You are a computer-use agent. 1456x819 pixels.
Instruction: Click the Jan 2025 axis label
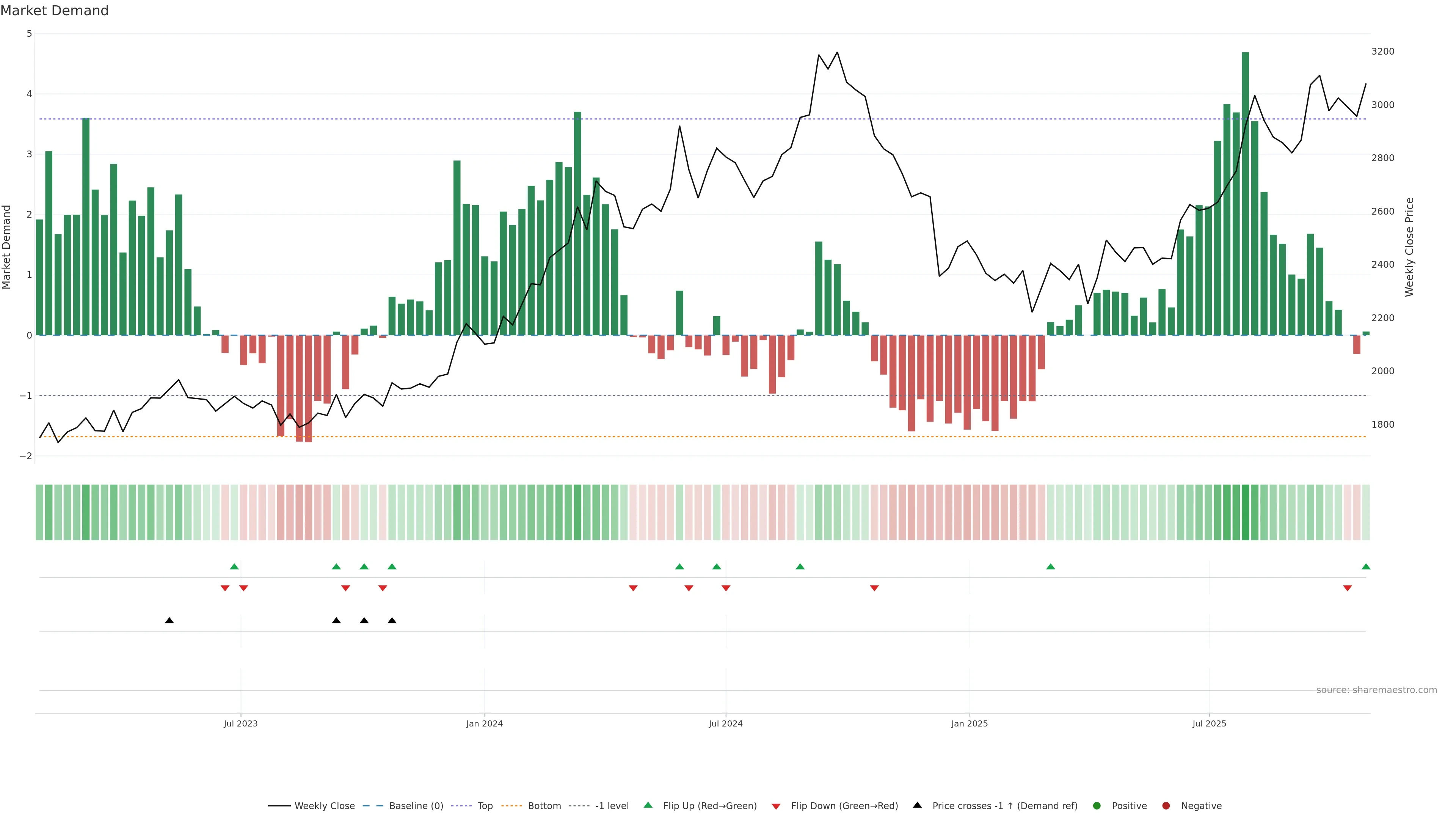(970, 723)
